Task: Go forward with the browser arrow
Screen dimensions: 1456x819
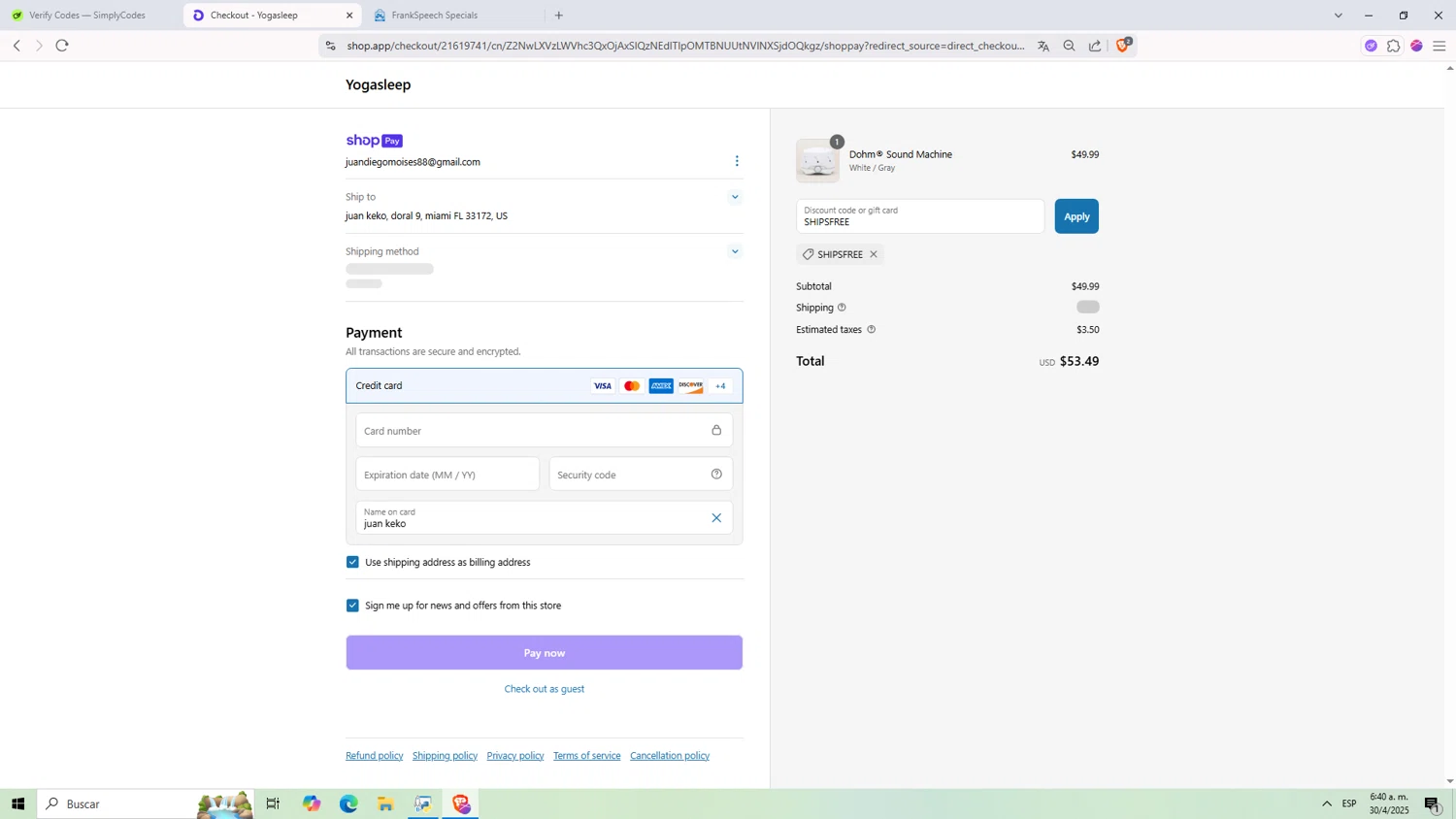Action: (39, 46)
